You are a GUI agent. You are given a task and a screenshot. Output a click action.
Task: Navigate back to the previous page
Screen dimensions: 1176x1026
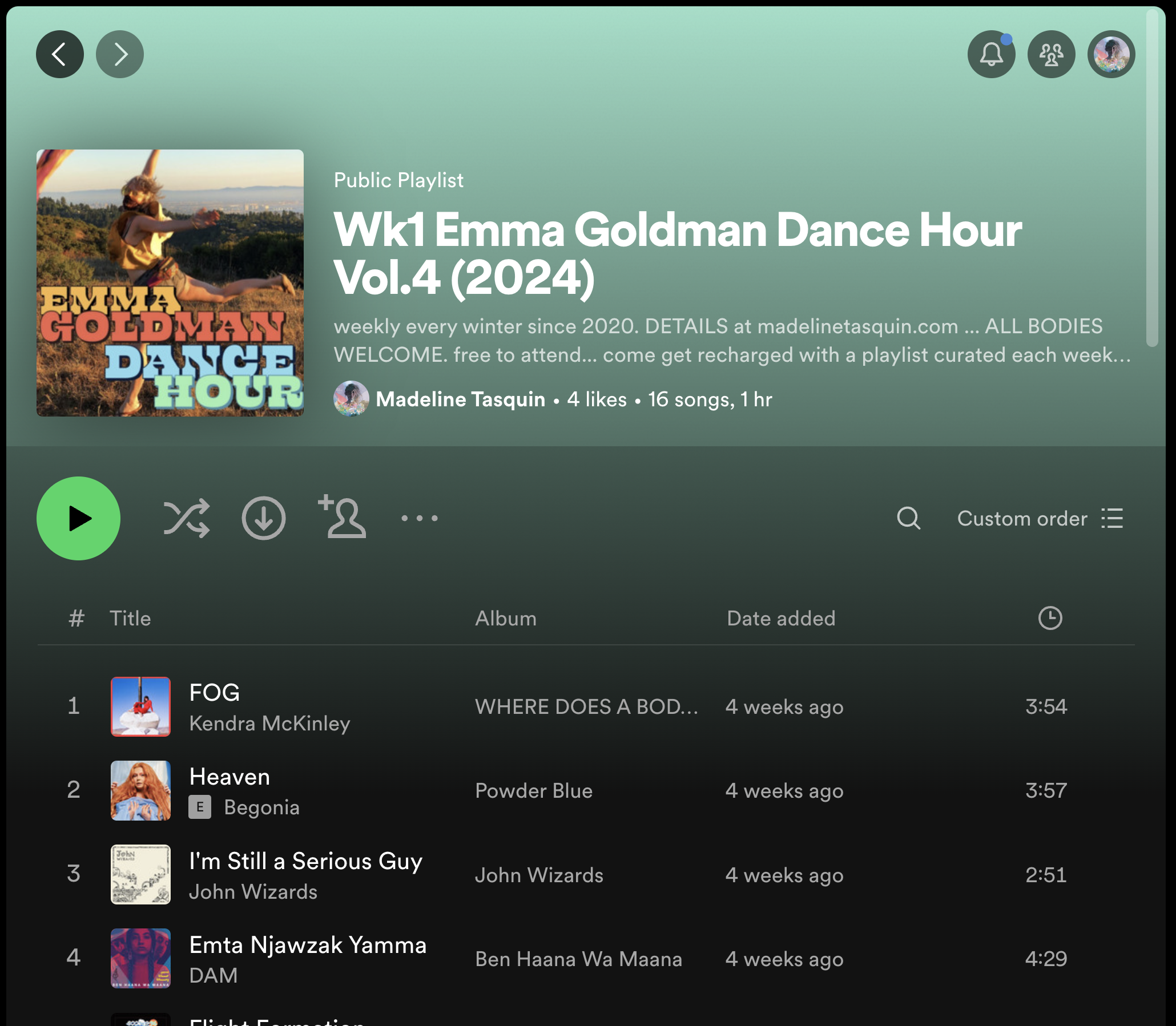click(59, 53)
